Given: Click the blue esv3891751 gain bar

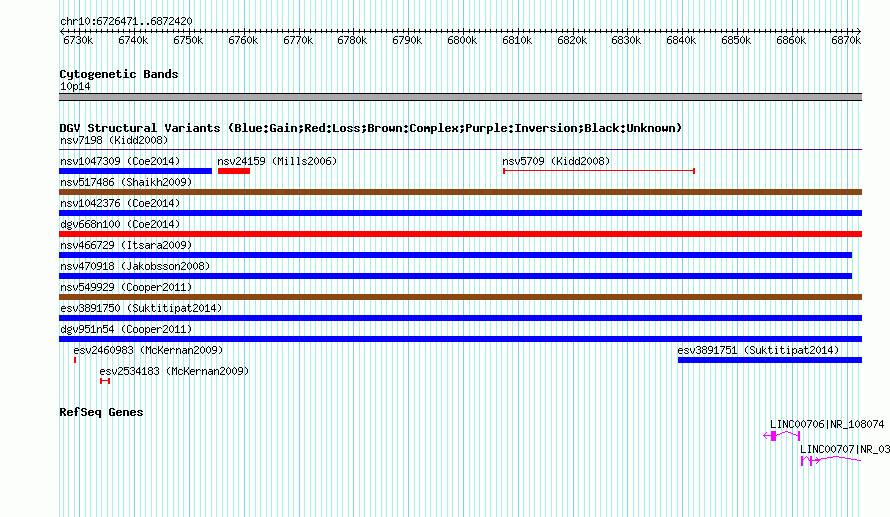Looking at the screenshot, I should click(770, 360).
